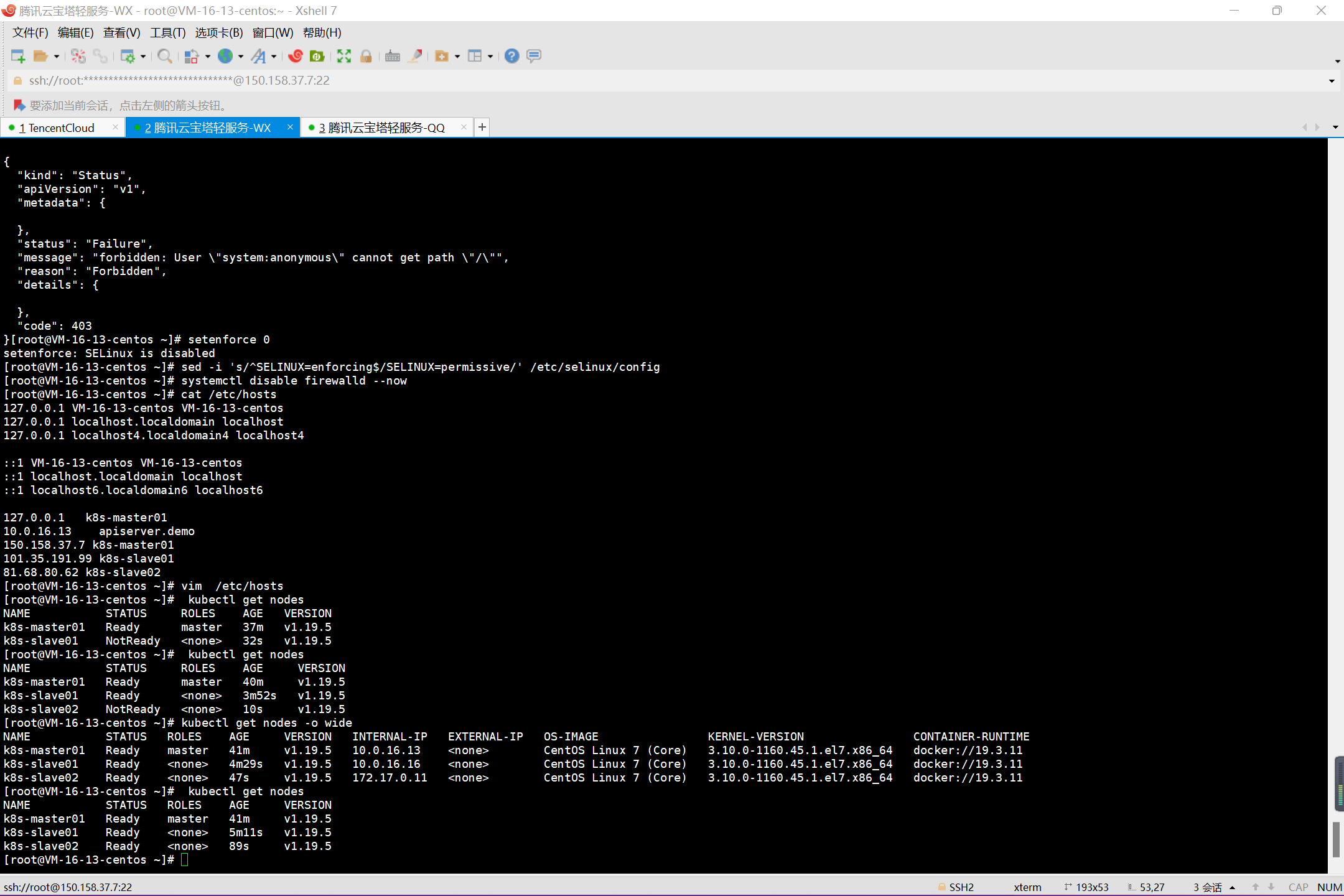Open the sessions folder icon
This screenshot has height=896, width=1344.
pos(40,56)
